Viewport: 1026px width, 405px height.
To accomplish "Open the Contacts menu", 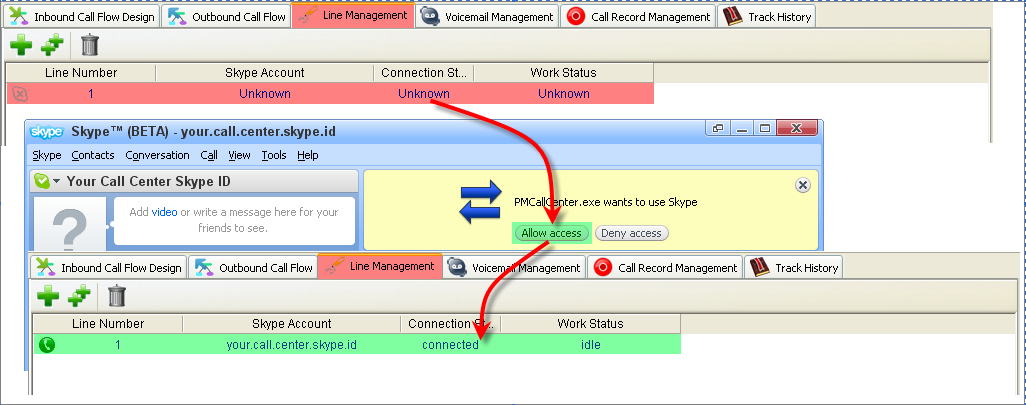I will pos(93,155).
